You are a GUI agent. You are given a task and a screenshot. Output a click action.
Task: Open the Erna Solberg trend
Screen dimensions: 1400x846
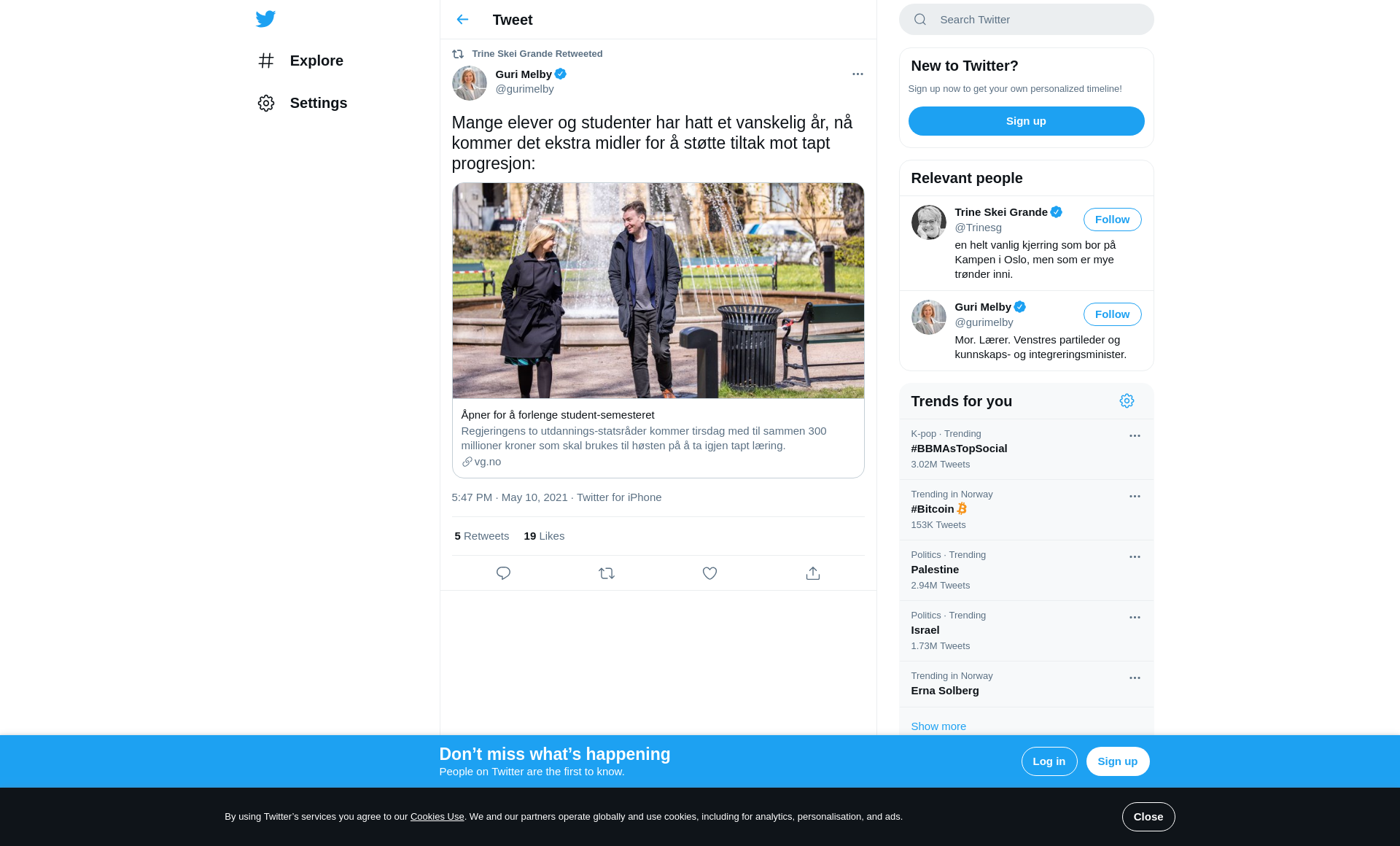[x=1027, y=684]
